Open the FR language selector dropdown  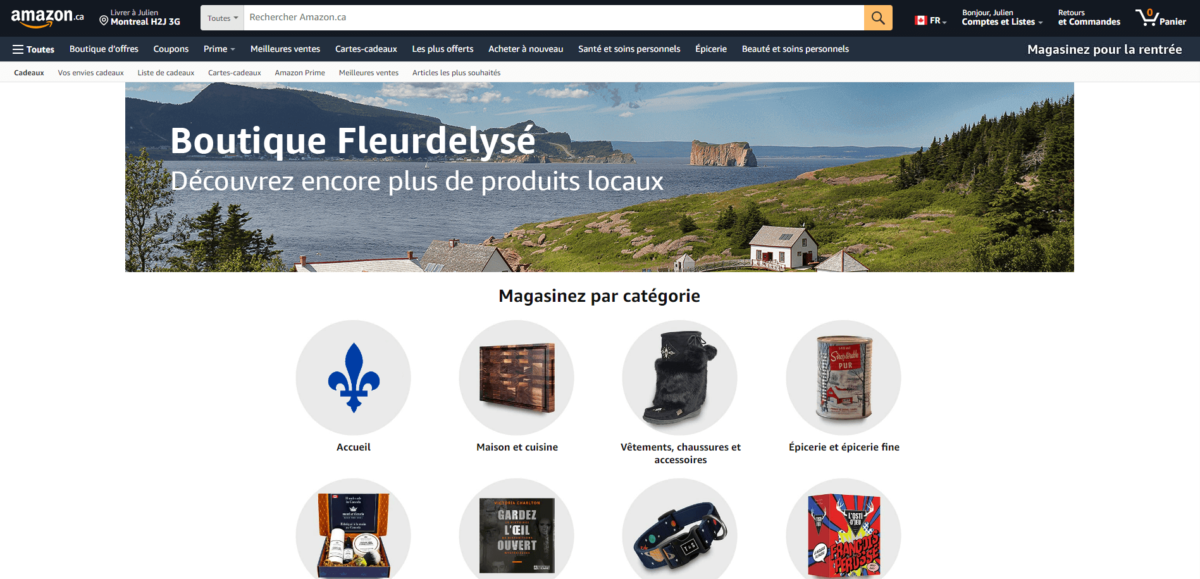point(930,20)
